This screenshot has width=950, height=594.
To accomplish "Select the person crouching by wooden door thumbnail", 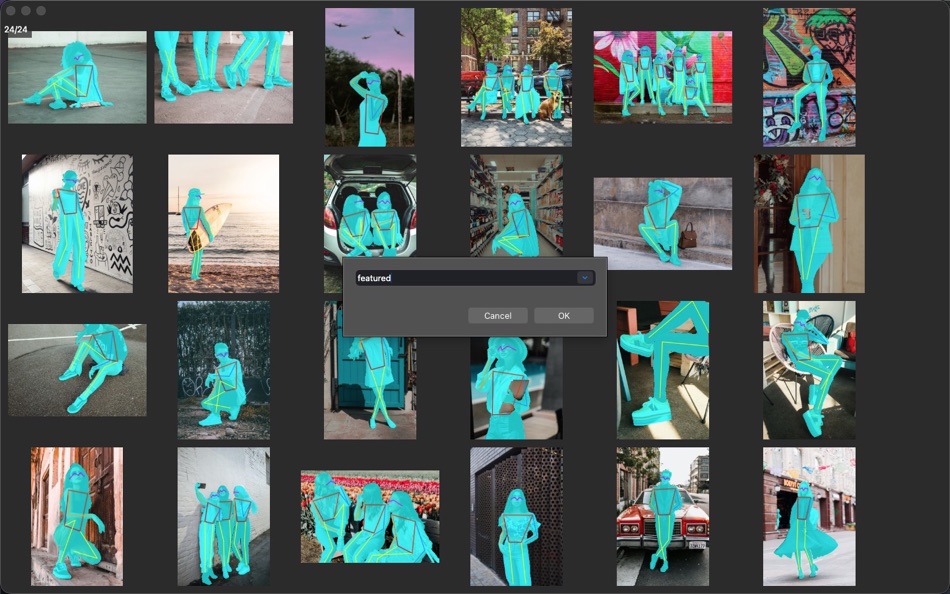I will (x=77, y=516).
